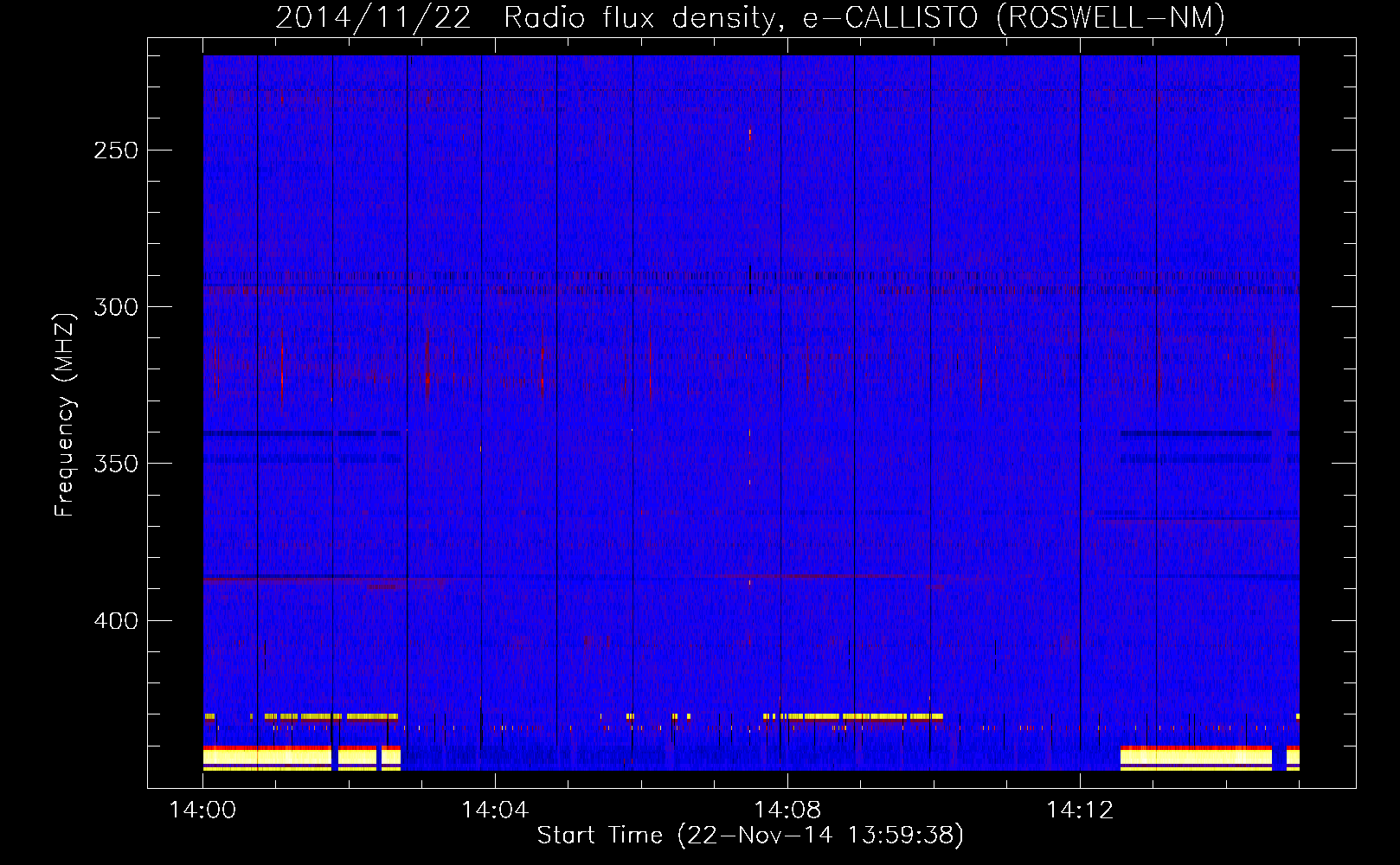
Task: Select the 'Frequency (MHZ)' y-axis label
Action: (x=65, y=415)
